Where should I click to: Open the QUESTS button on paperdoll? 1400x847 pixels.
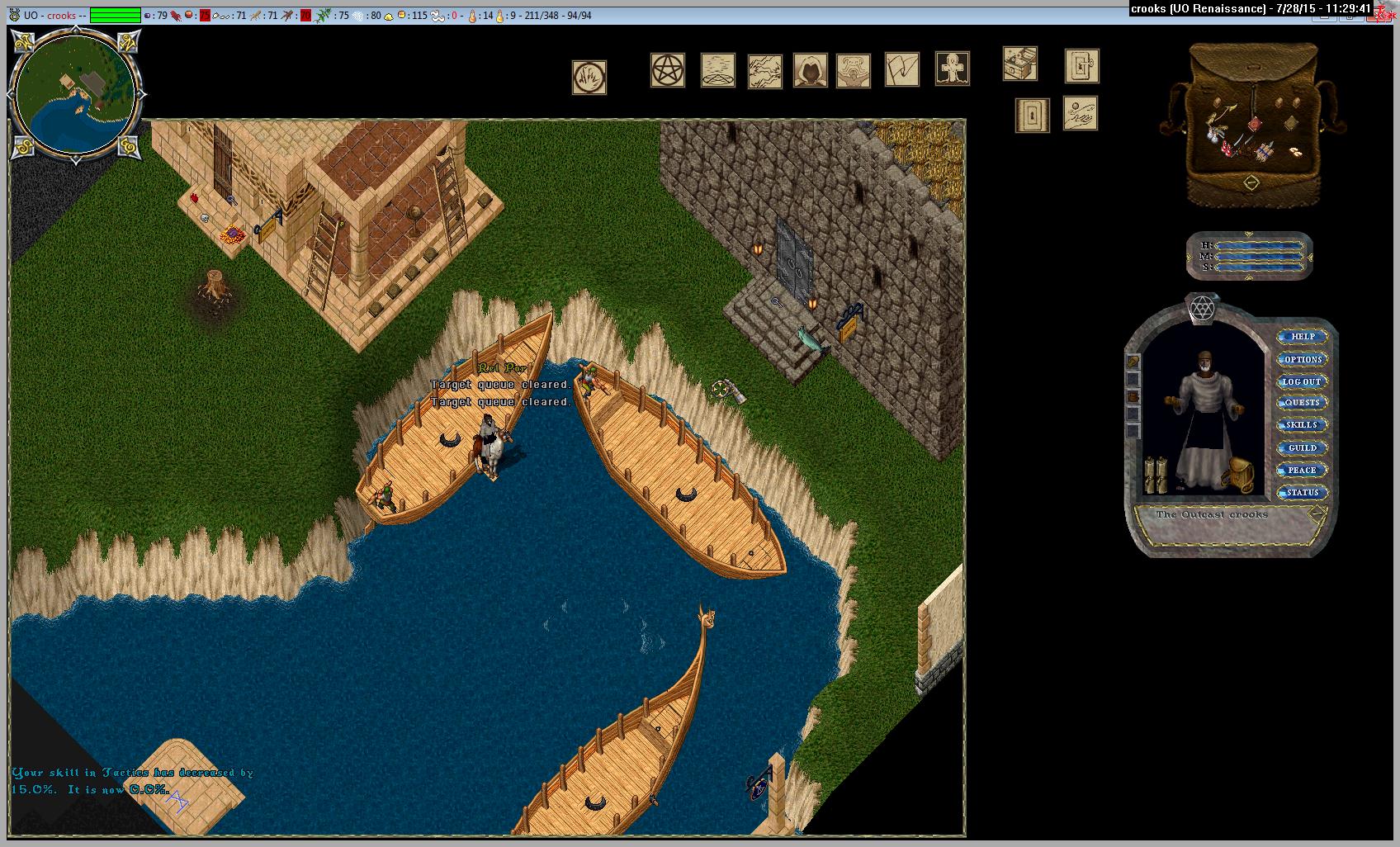1303,403
